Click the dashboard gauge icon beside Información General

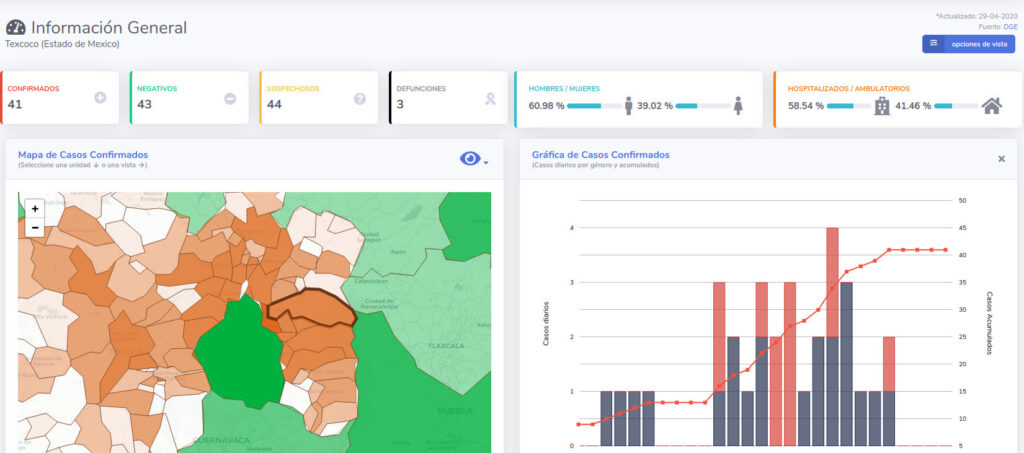click(x=16, y=28)
